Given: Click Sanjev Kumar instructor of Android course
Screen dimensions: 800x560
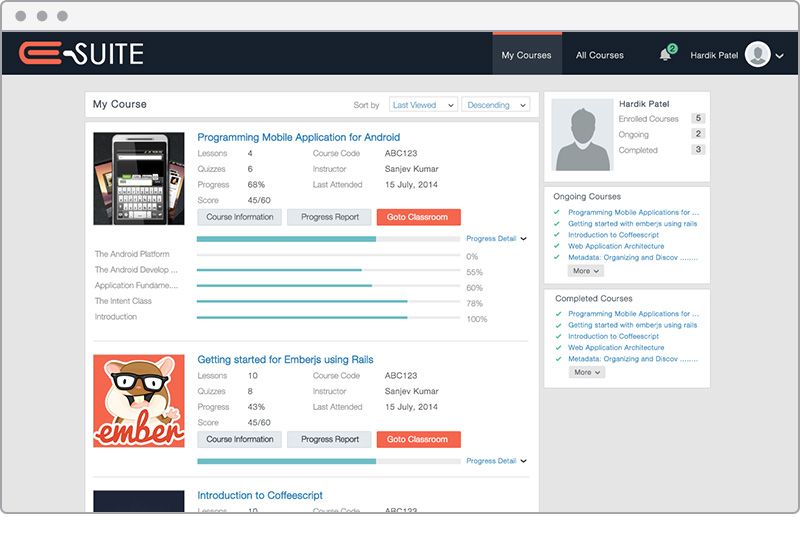Looking at the screenshot, I should click(411, 169).
